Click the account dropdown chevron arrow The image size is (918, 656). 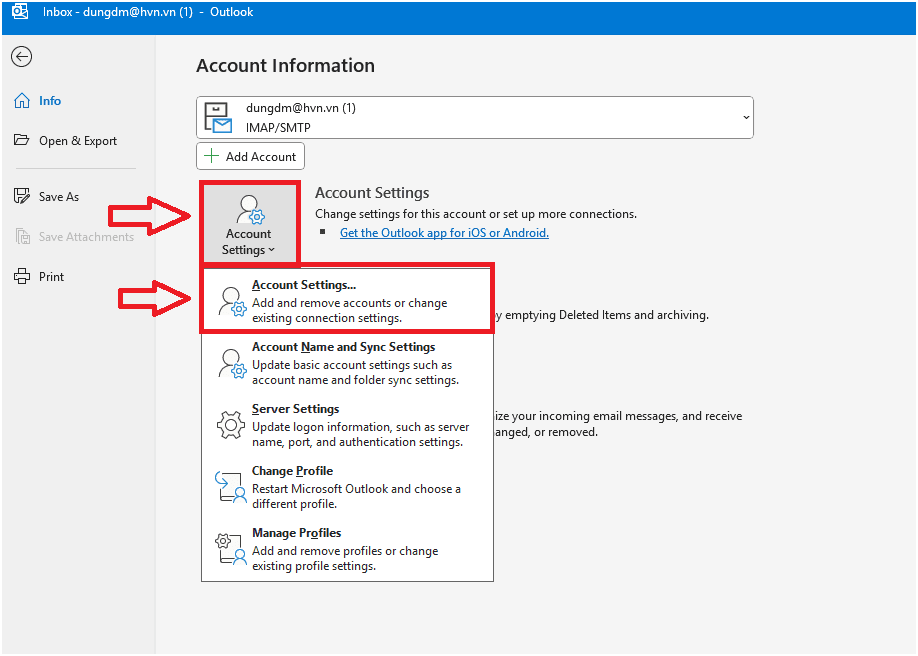click(x=746, y=118)
